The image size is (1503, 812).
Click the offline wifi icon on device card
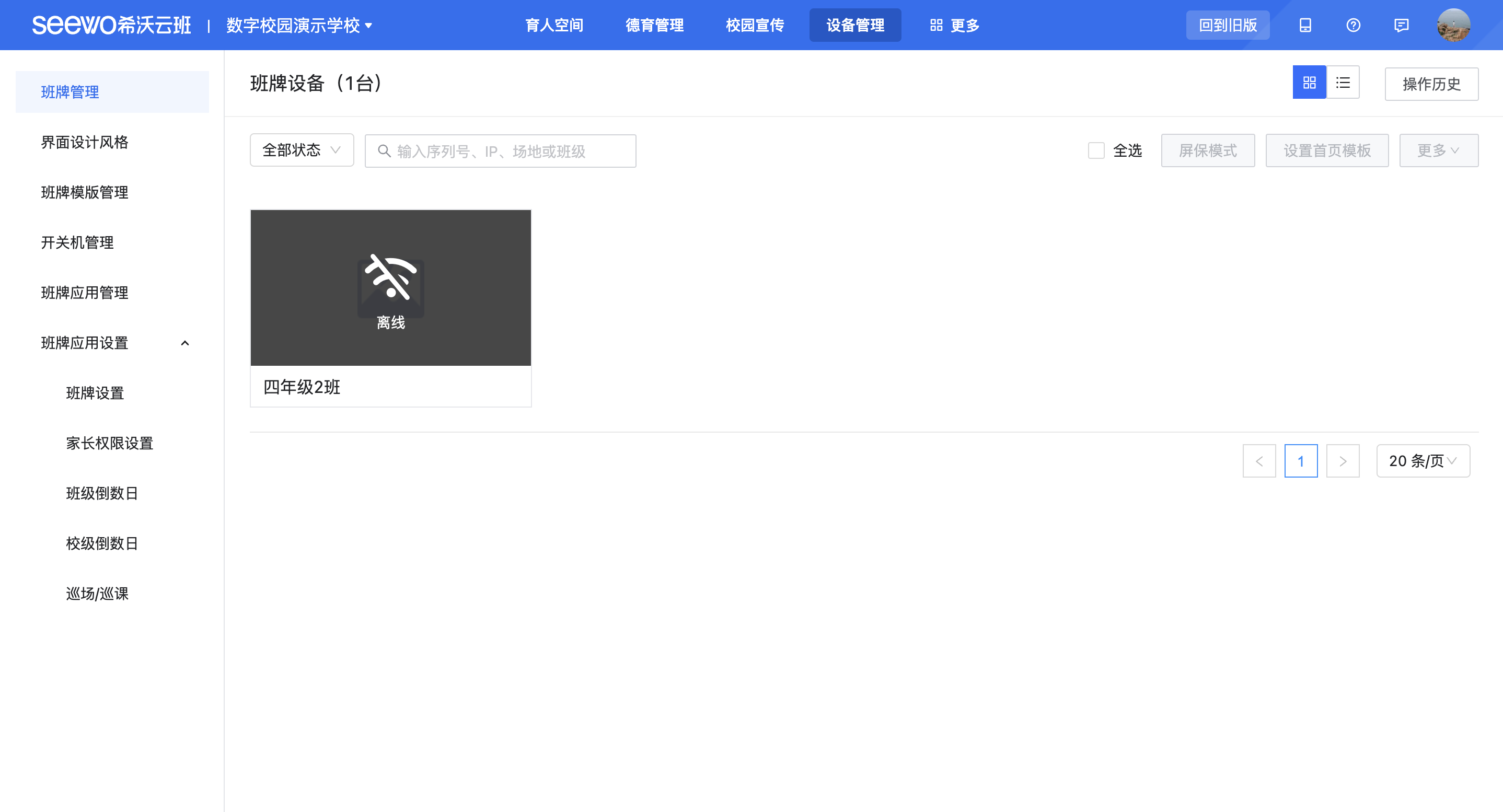(390, 277)
